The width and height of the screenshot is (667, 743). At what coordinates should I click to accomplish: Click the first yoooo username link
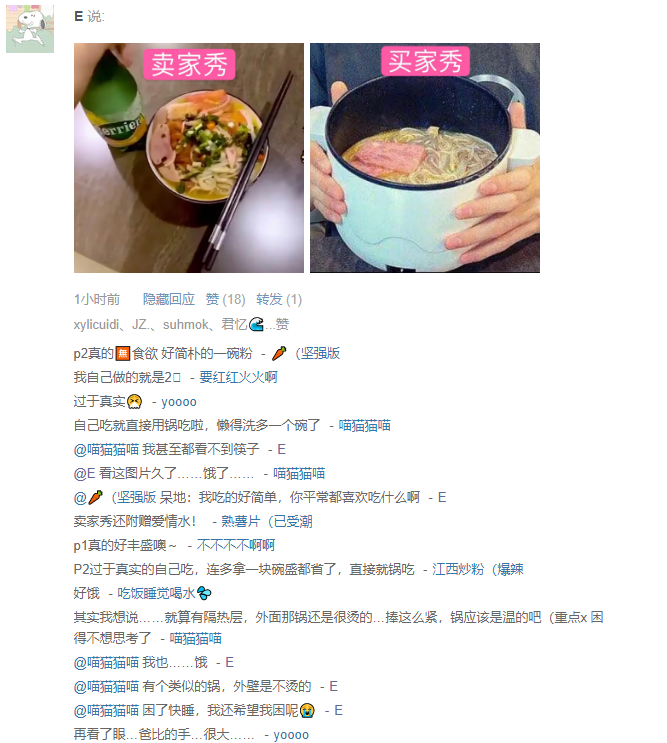point(179,402)
